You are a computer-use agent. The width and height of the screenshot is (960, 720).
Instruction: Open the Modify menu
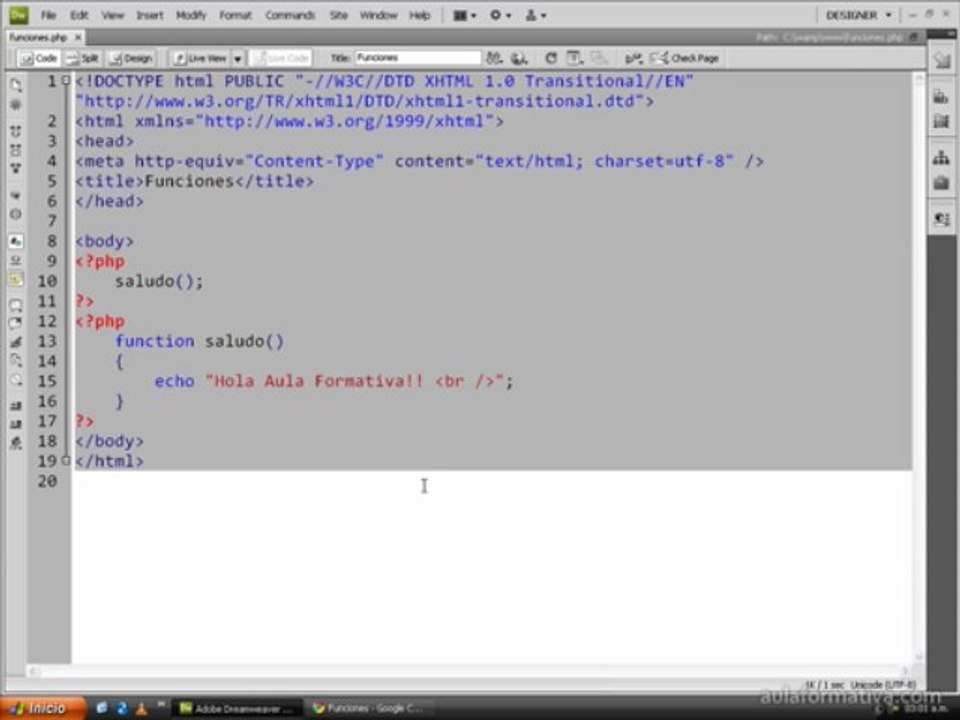[191, 15]
